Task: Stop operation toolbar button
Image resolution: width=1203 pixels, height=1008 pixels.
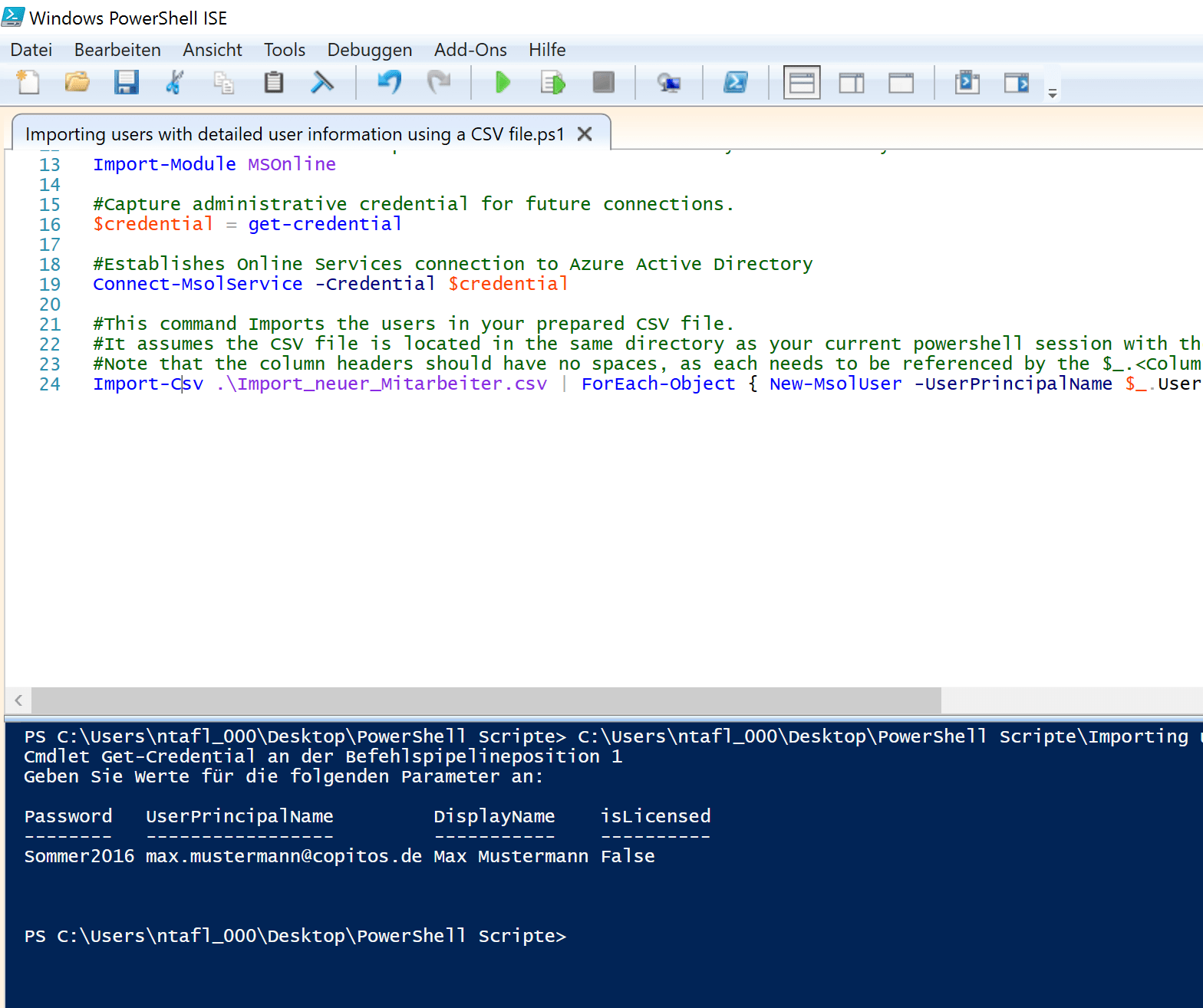Action: pos(604,82)
